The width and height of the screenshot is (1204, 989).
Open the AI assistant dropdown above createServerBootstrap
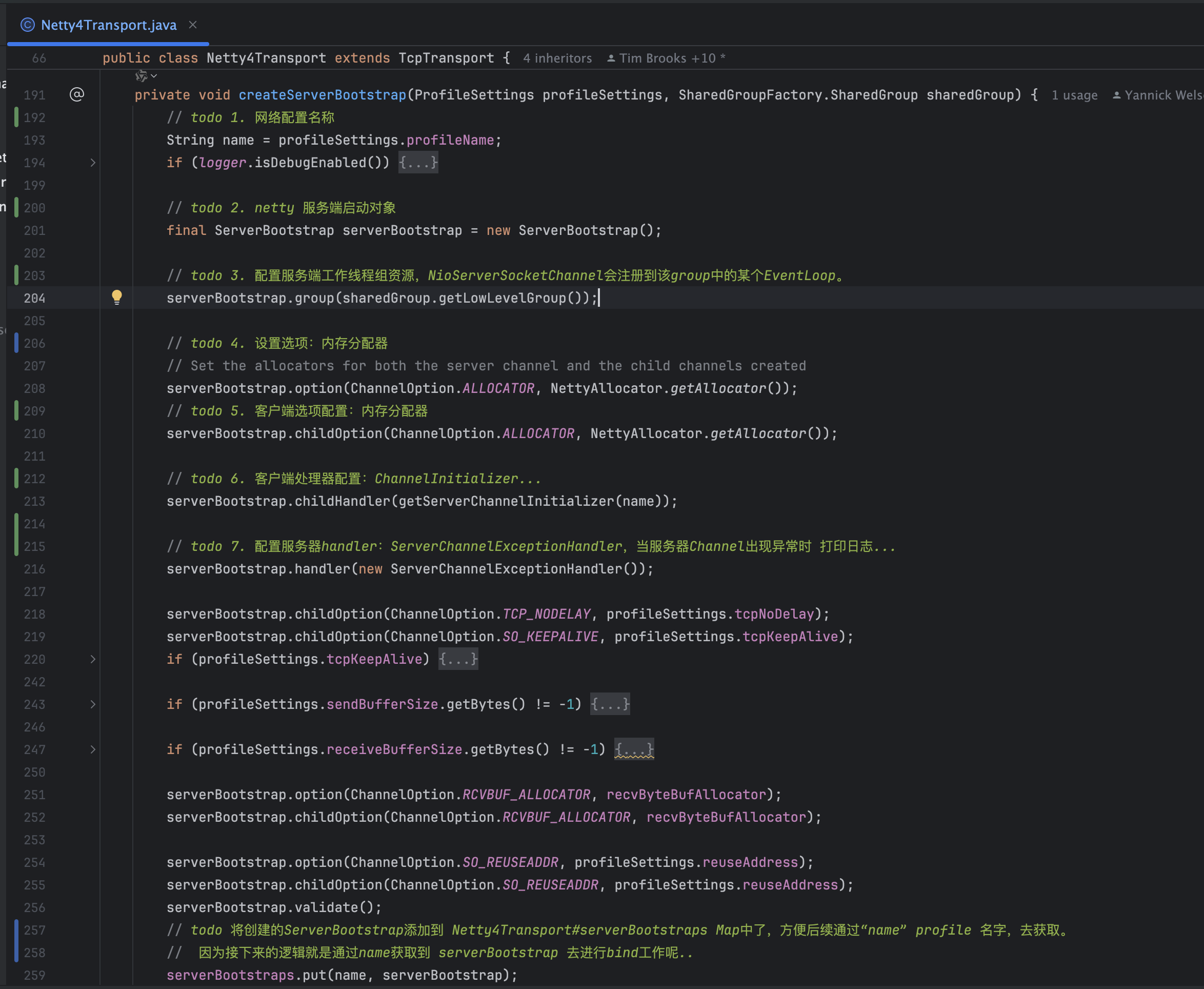pos(146,76)
